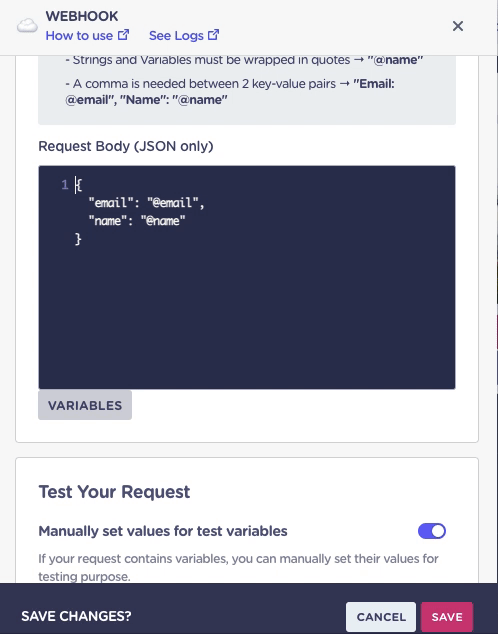
Task: Open the VARIABLES button
Action: pos(85,405)
